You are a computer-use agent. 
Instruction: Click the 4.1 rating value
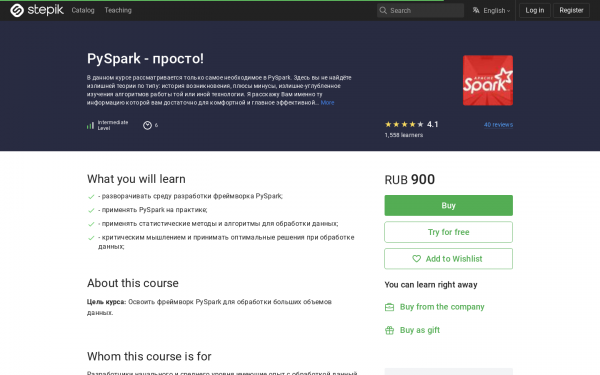coord(432,124)
